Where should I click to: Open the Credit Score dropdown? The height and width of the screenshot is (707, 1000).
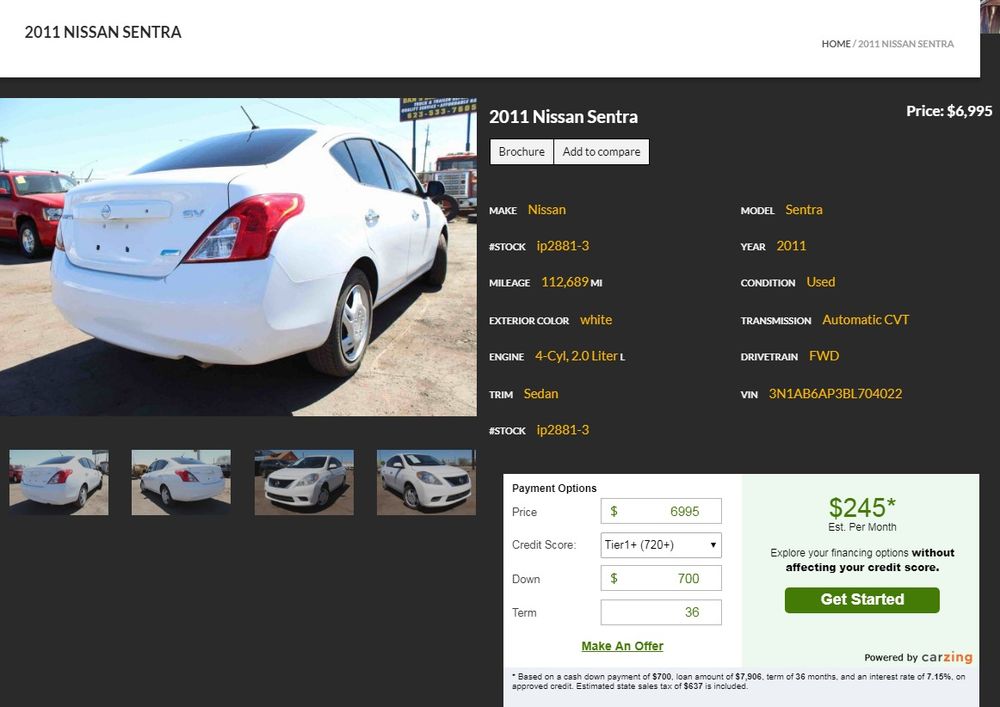661,545
